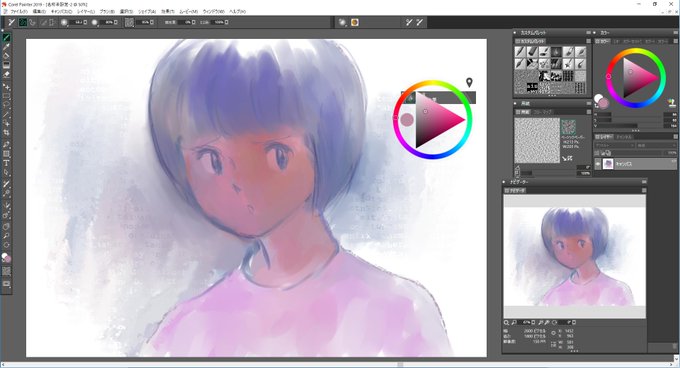Close the custom palette panel via its header dot

pos(515,33)
